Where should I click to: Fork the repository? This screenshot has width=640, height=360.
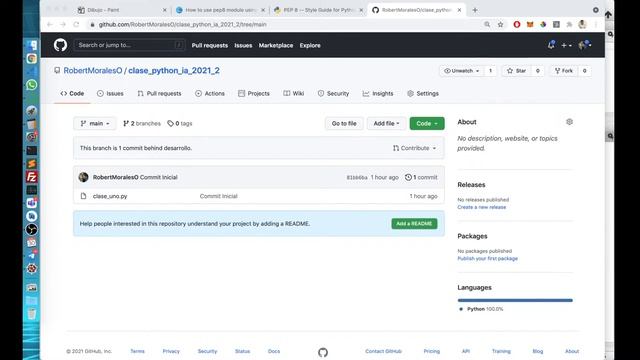click(x=564, y=71)
